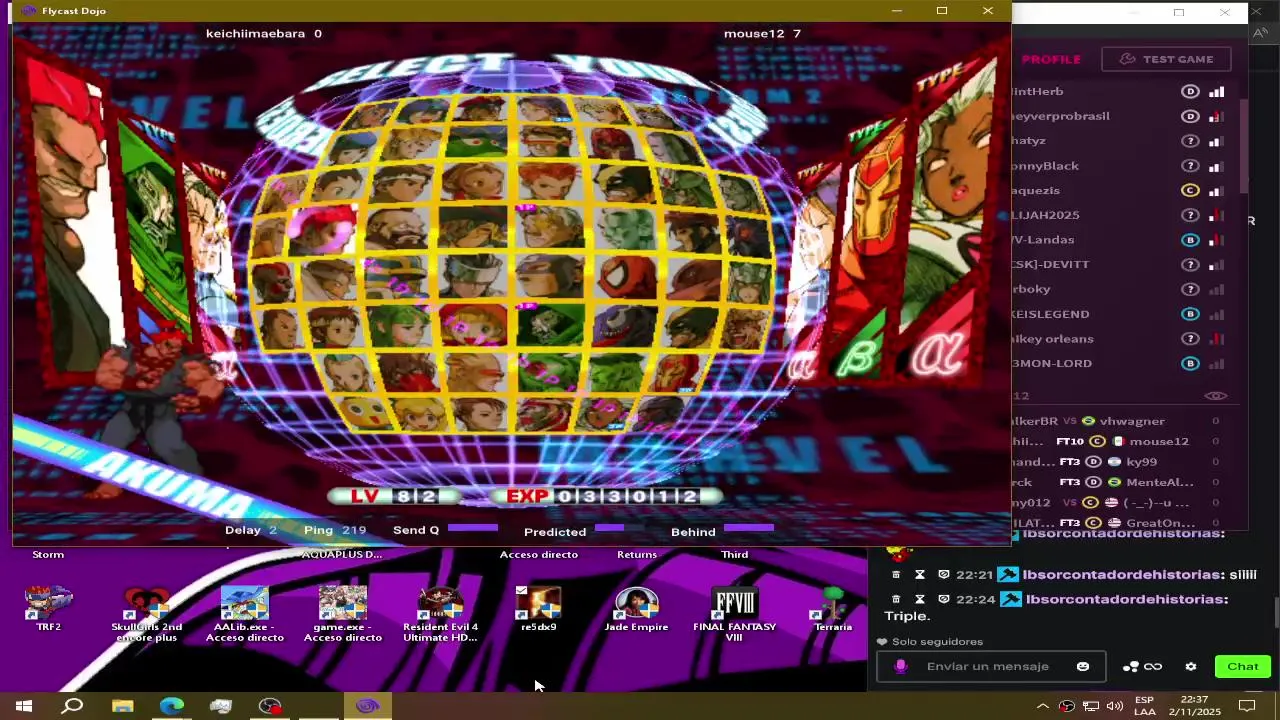Image resolution: width=1280 pixels, height=720 pixels.
Task: Open taskbar search magnifier
Action: pos(73,706)
